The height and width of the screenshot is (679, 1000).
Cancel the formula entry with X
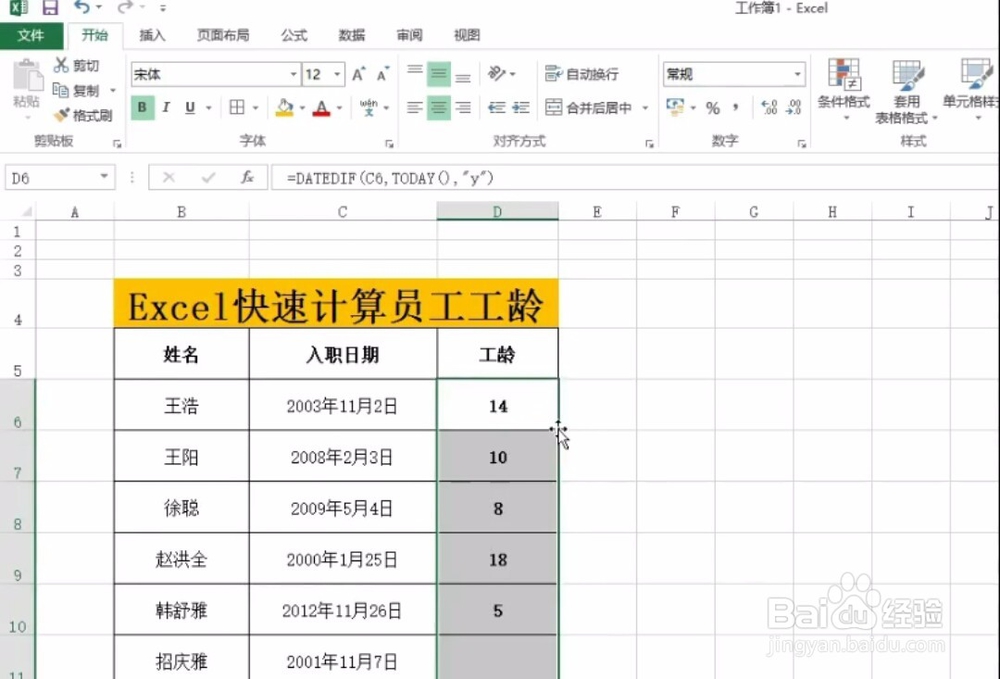tap(169, 178)
